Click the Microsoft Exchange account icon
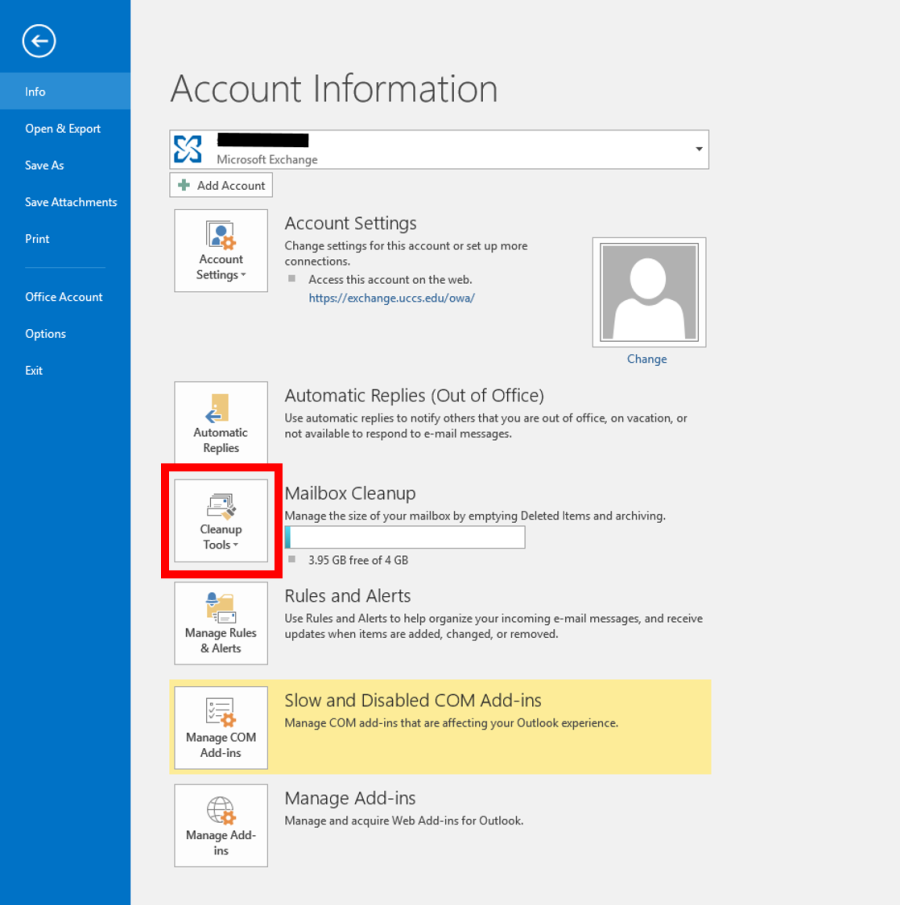The image size is (900, 905). point(188,149)
